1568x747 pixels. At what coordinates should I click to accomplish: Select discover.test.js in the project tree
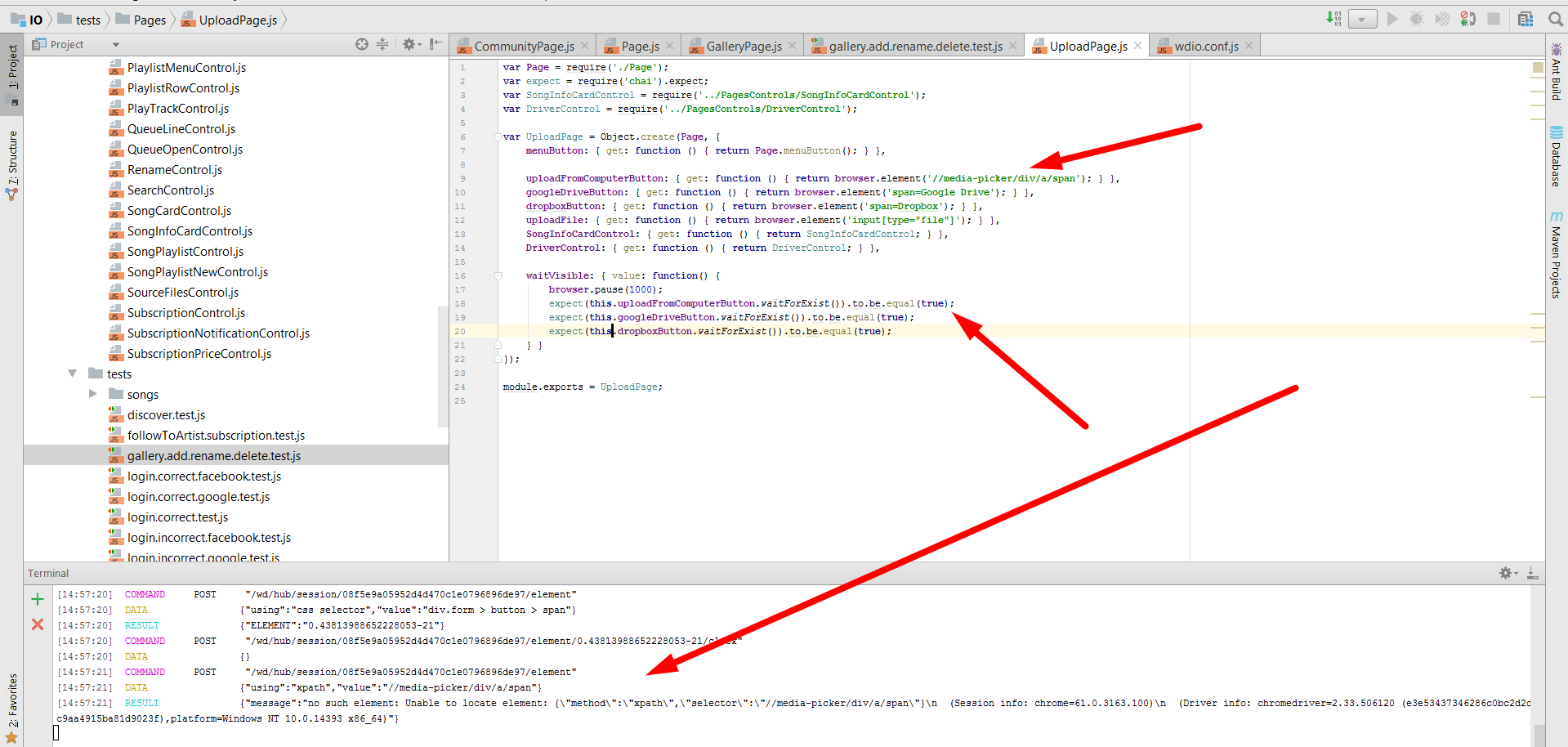click(167, 414)
